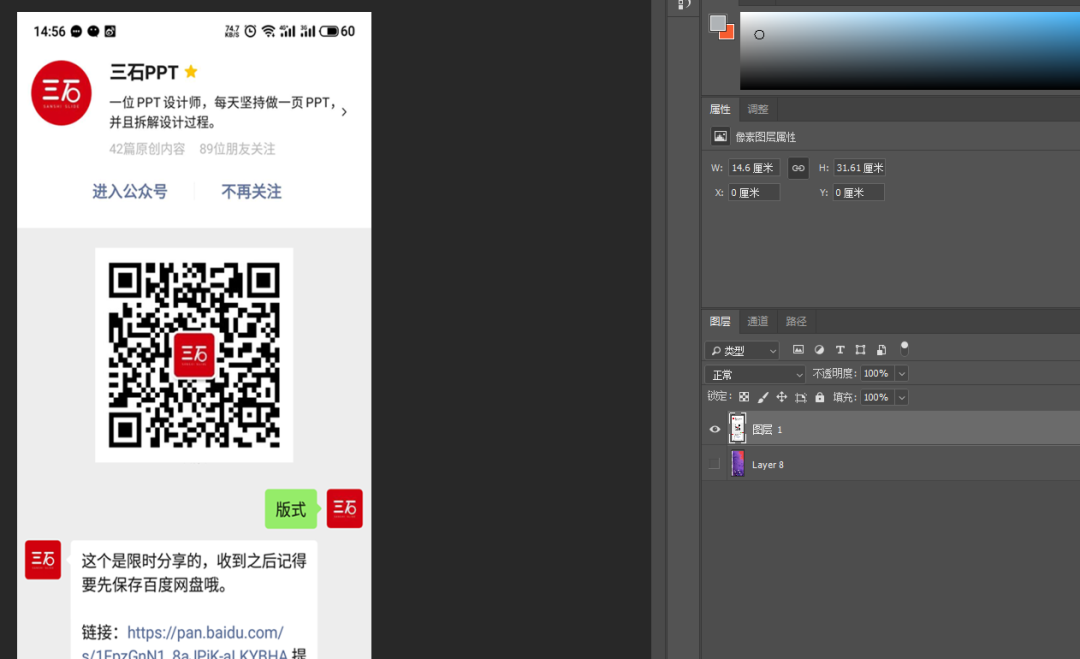Open the 正常 blend mode dropdown

pos(755,375)
